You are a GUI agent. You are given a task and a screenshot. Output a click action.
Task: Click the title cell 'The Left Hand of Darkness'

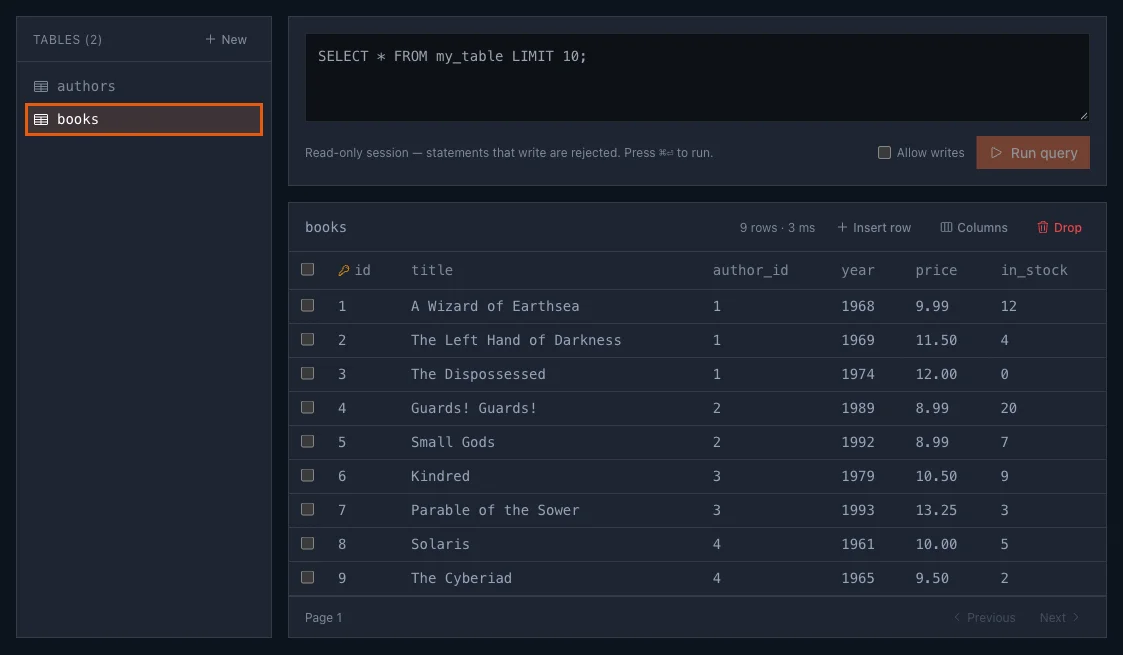[x=516, y=340]
